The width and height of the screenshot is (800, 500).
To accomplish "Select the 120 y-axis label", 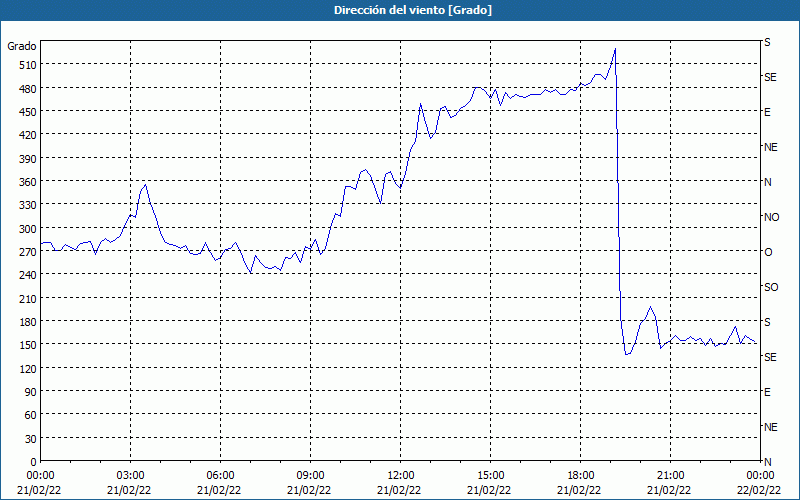I will click(28, 369).
